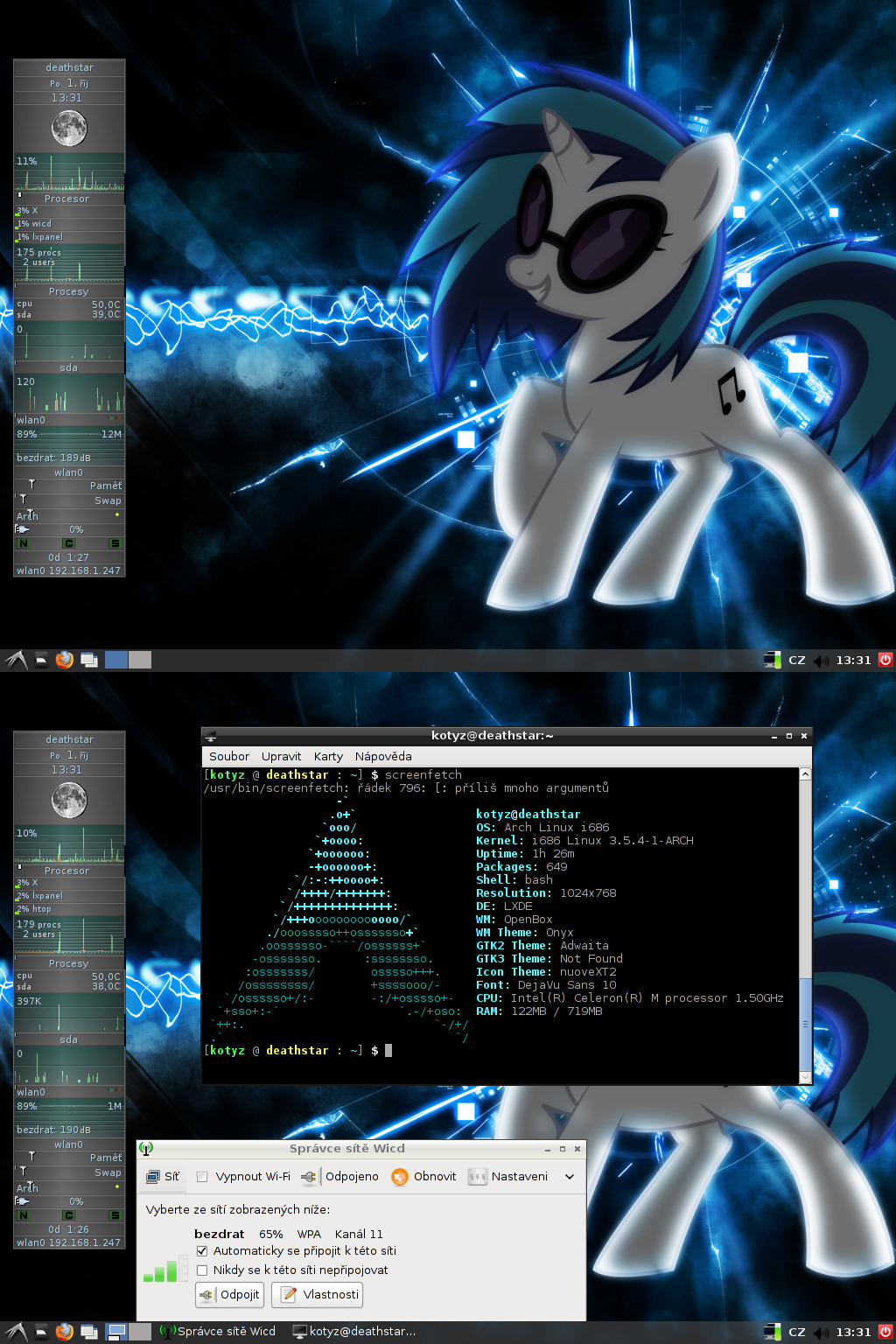Activate Správce sítě Wicd taskbar button
The height and width of the screenshot is (1344, 896).
(x=219, y=1332)
